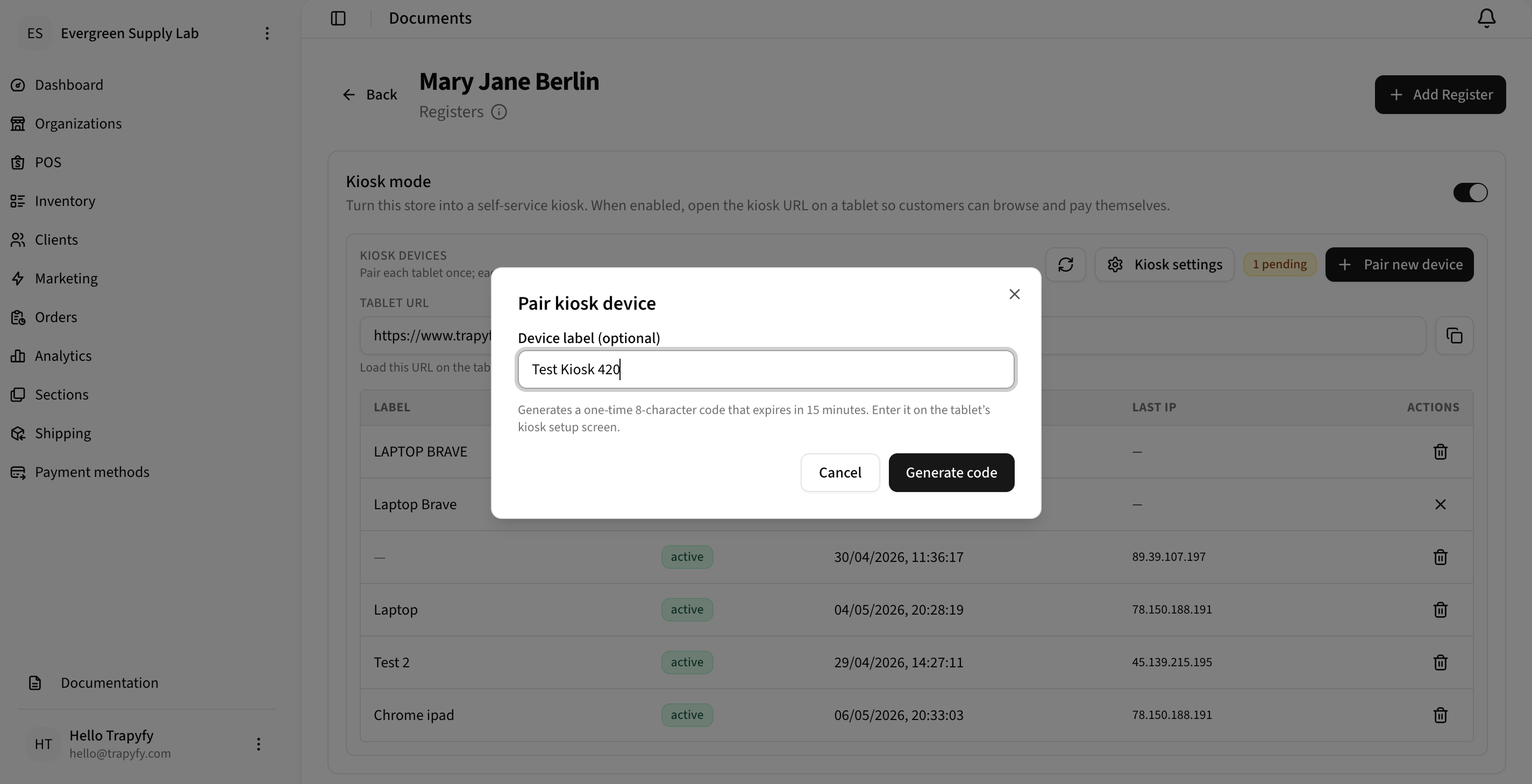Click Pair new device button
The width and height of the screenshot is (1532, 784).
(1399, 265)
